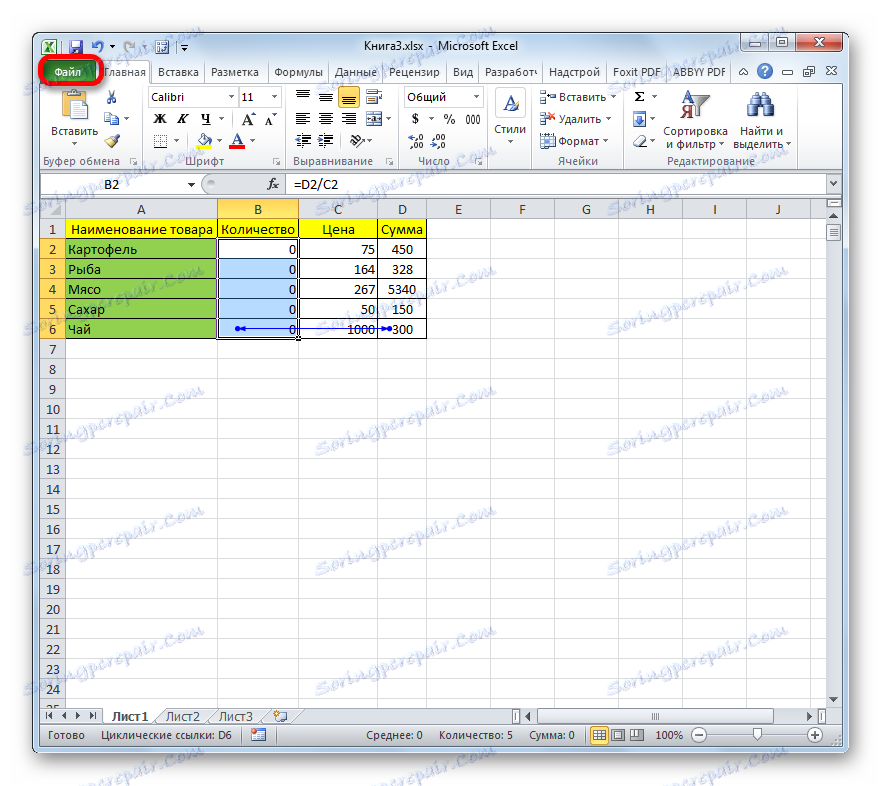Screen dimensions: 882x786
Task: Open the Общий number format dropdown
Action: tap(476, 97)
